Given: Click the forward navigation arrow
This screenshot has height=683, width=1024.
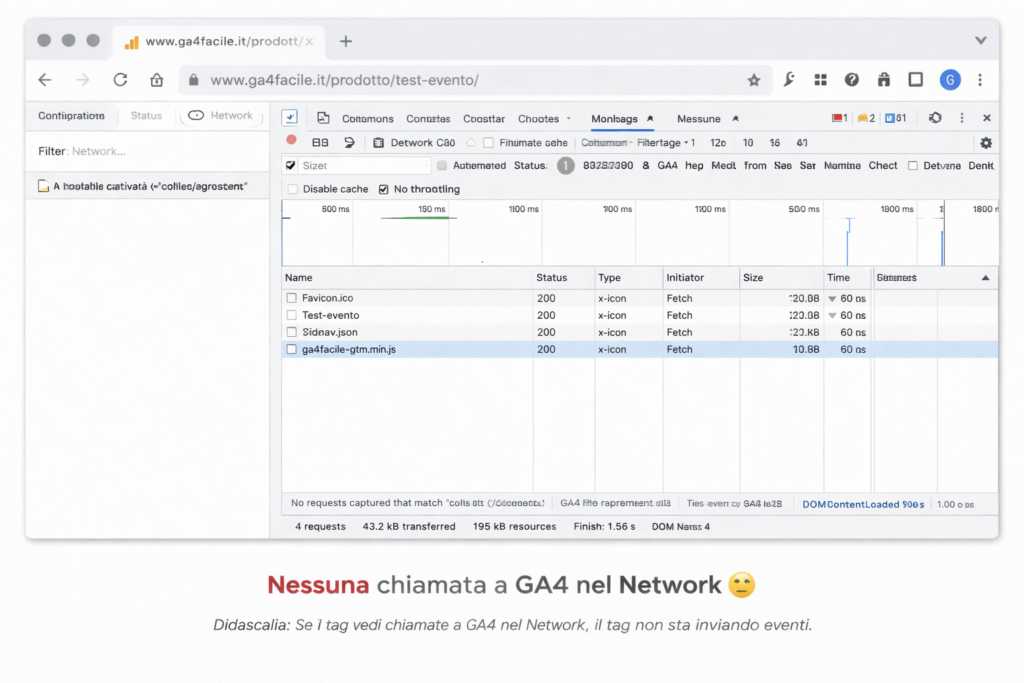Looking at the screenshot, I should (x=82, y=80).
